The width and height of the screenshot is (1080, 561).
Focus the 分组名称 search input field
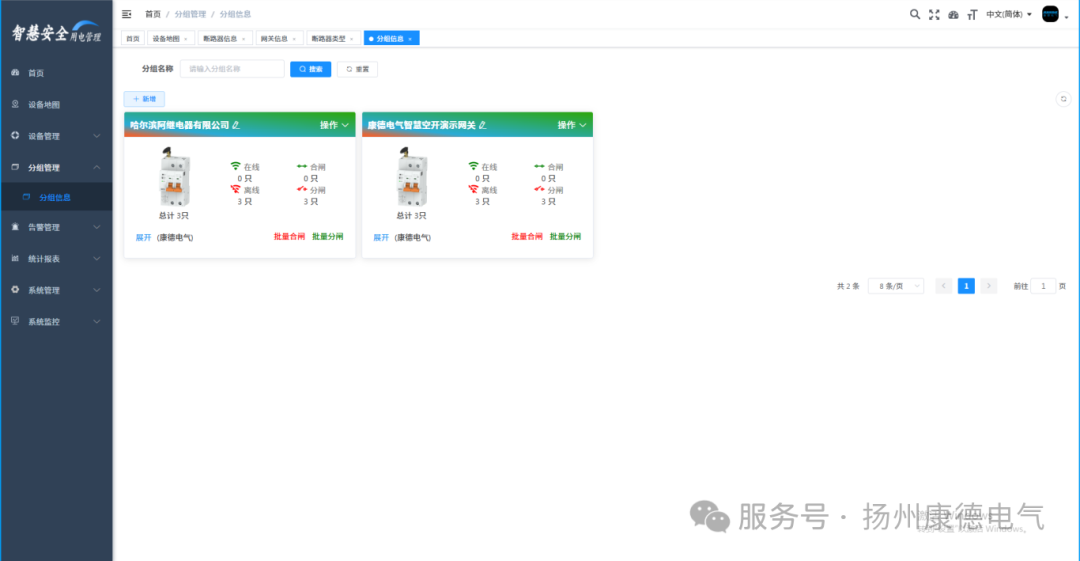coord(232,69)
